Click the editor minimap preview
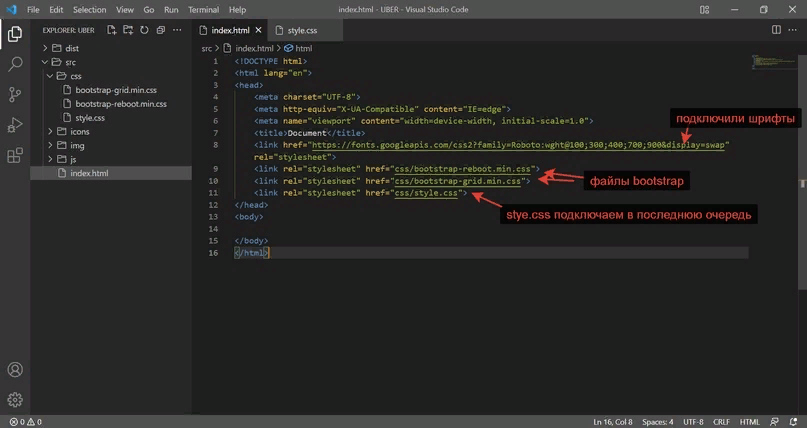 (x=773, y=62)
